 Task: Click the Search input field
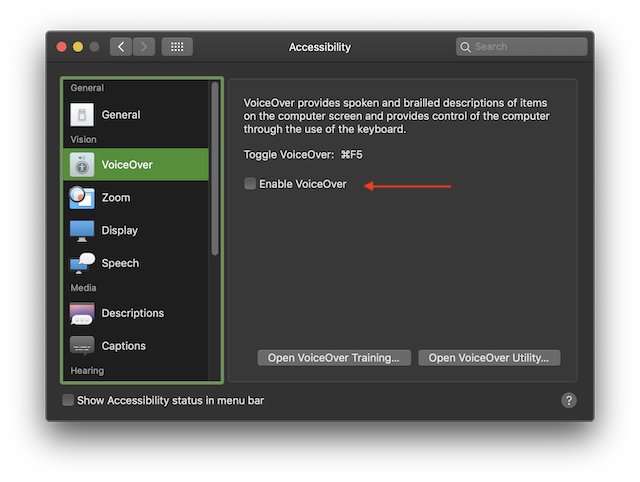(522, 47)
